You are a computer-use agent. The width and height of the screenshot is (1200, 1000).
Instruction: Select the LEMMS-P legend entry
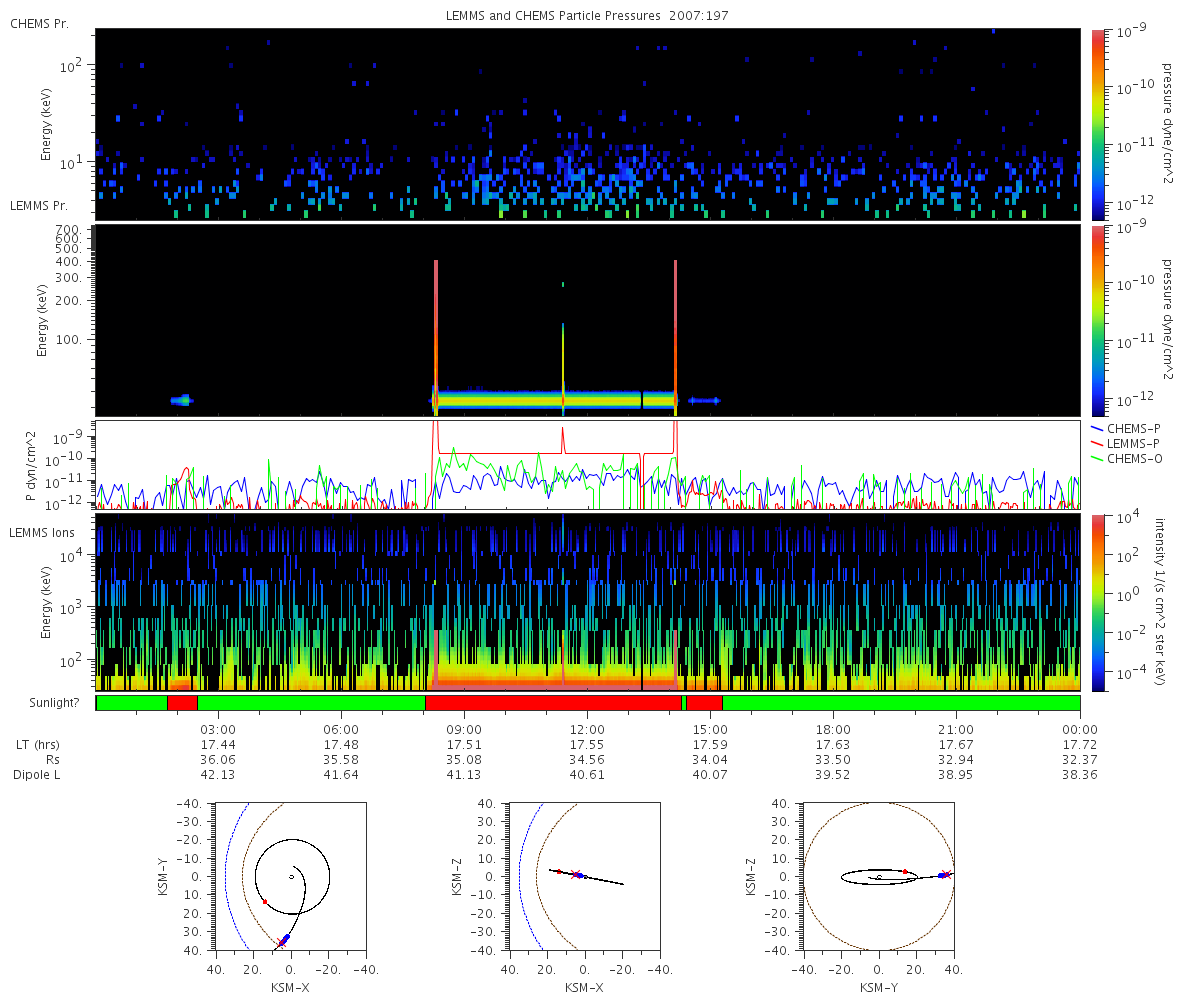coord(1128,442)
